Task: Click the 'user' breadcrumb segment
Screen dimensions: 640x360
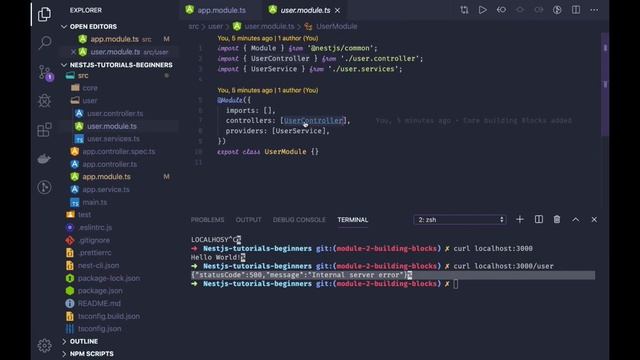Action: coord(216,26)
